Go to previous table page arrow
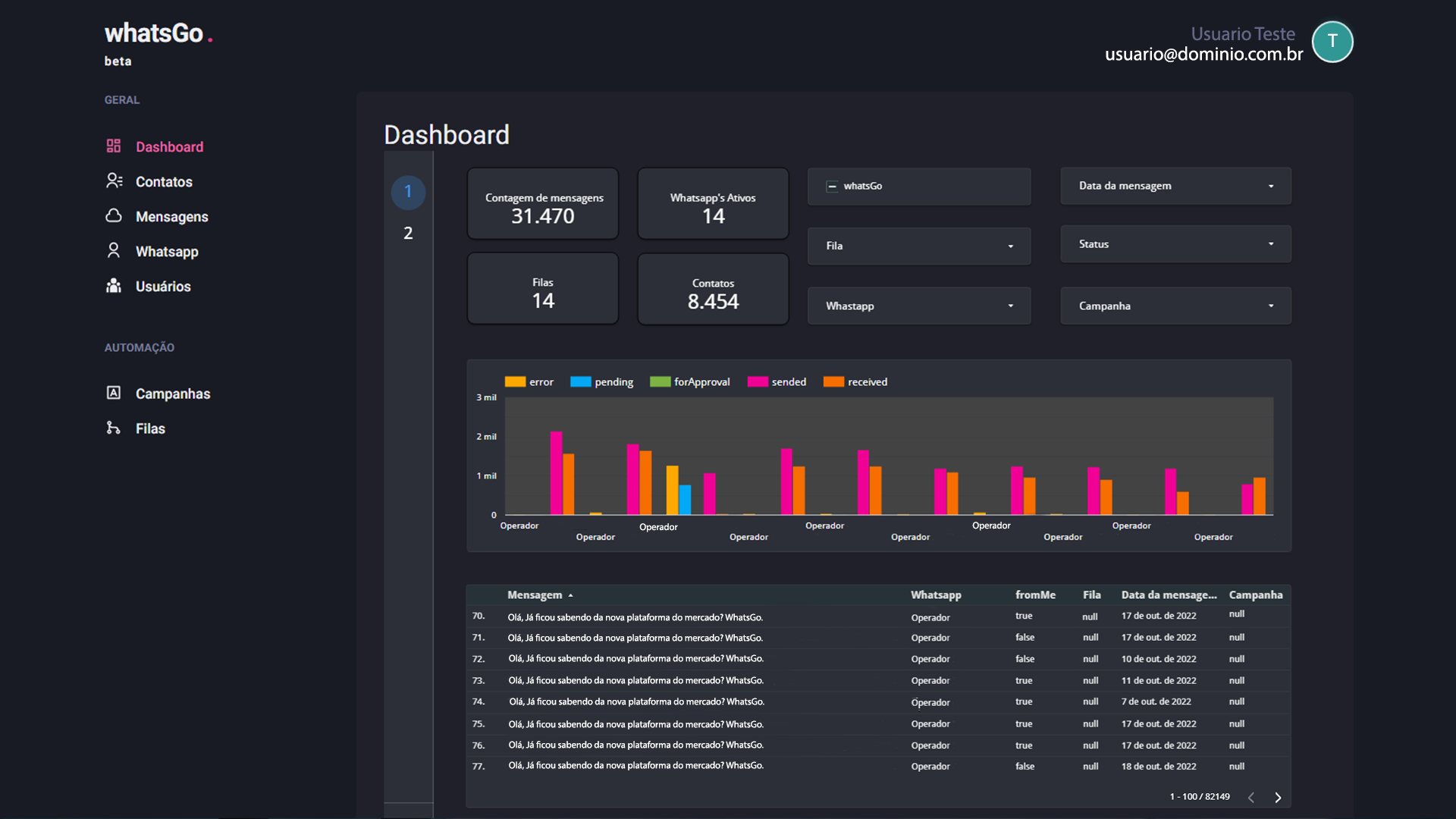 pos(1251,797)
